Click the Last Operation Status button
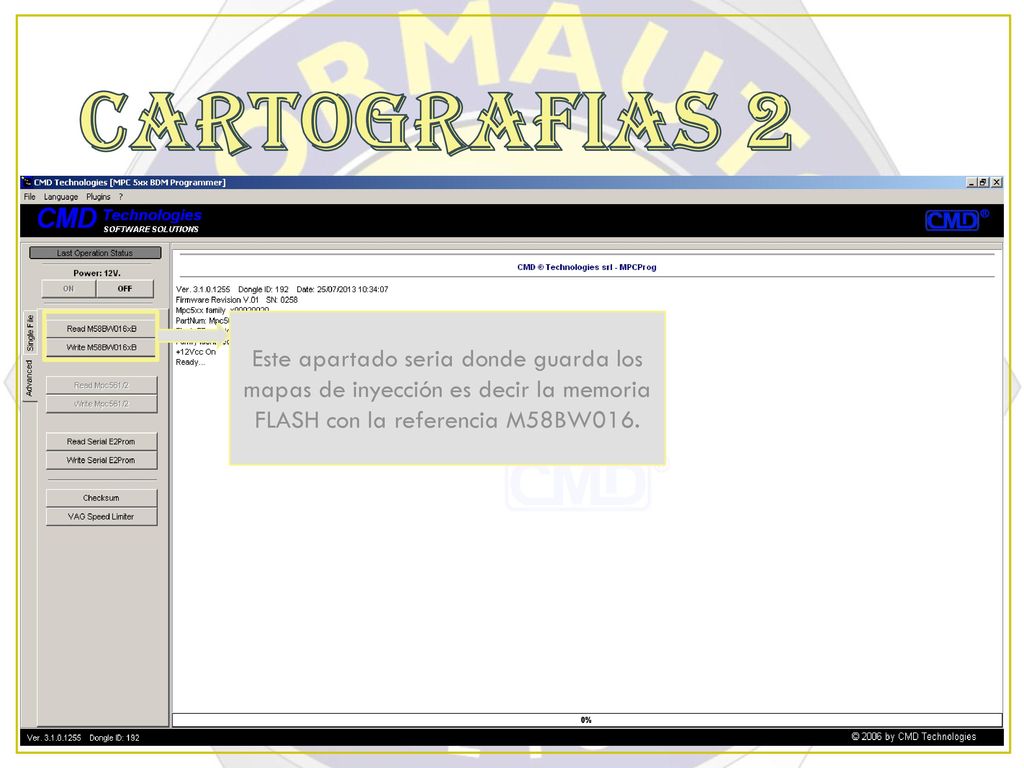The width and height of the screenshot is (1024, 768). click(95, 253)
